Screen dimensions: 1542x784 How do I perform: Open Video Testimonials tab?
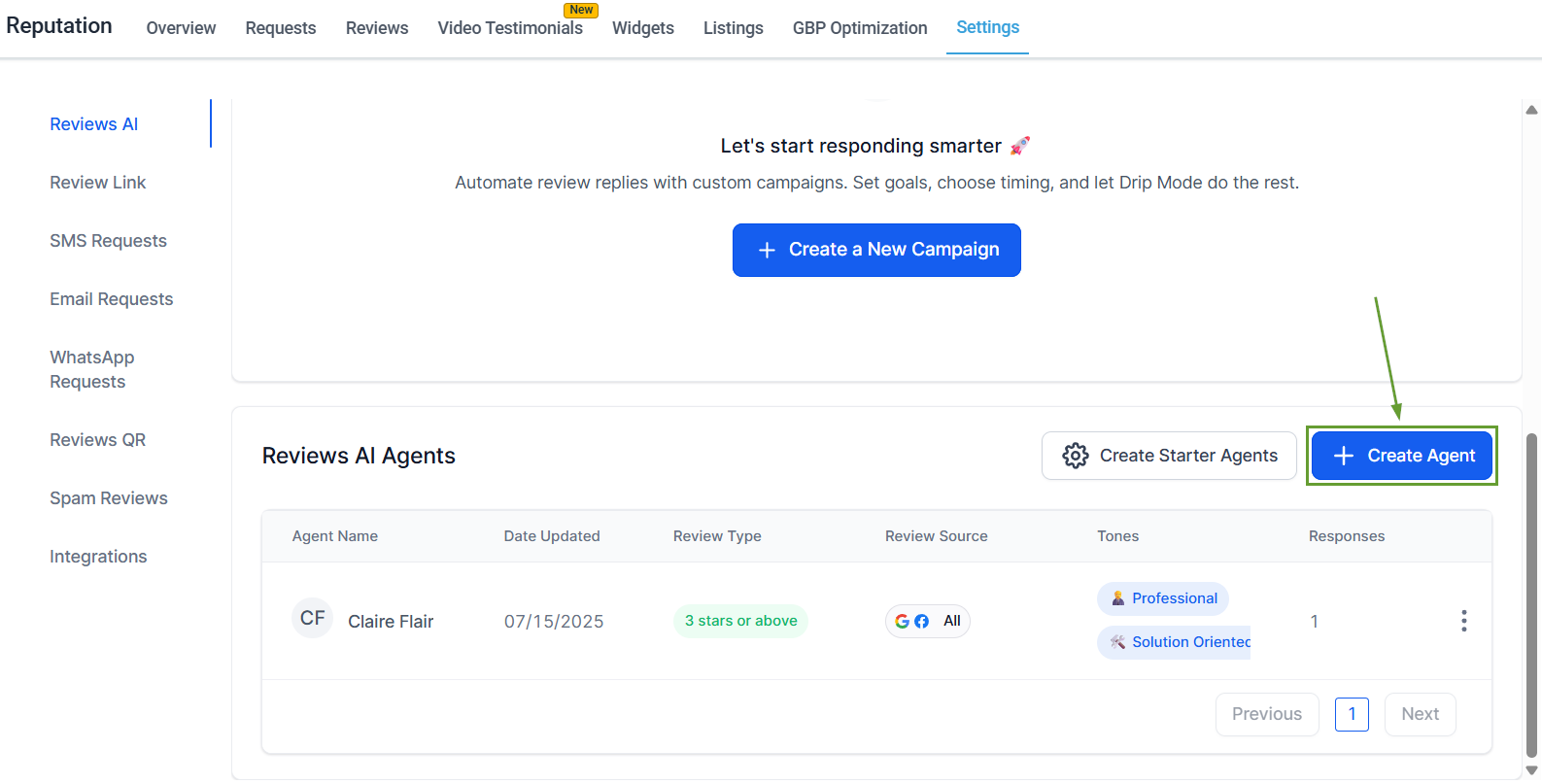(510, 28)
